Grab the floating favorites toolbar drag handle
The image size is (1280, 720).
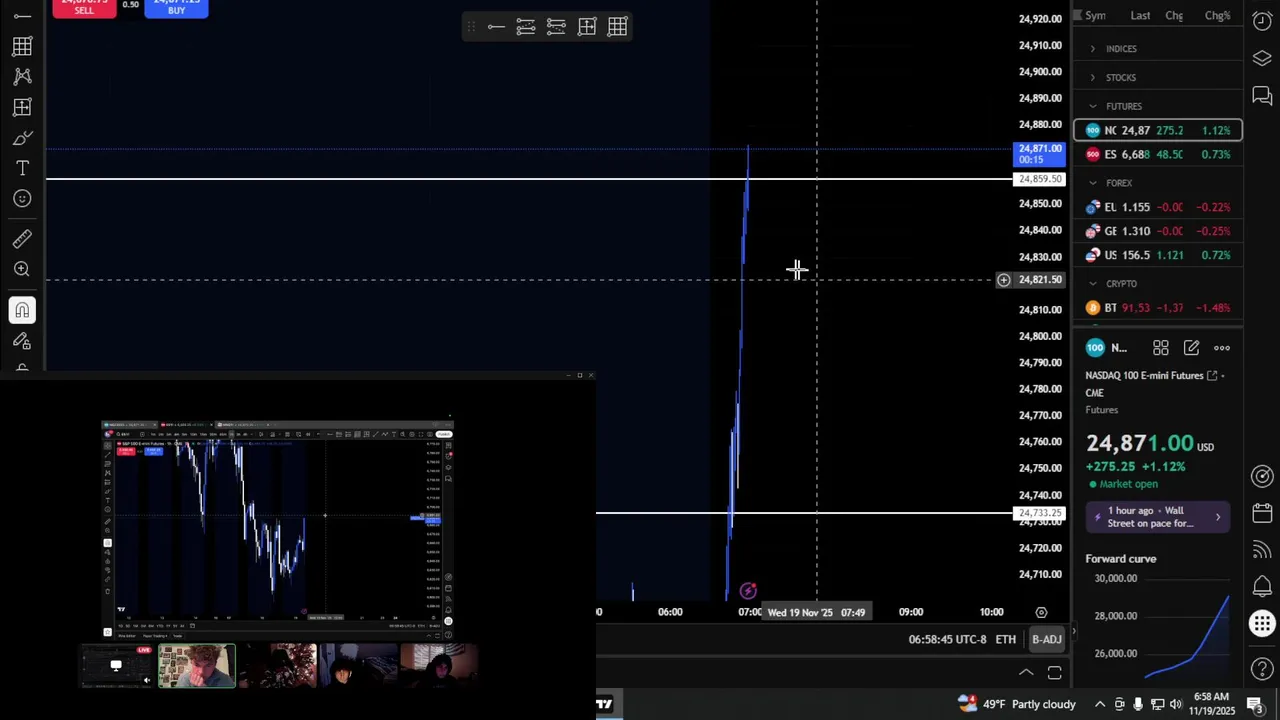[x=471, y=27]
